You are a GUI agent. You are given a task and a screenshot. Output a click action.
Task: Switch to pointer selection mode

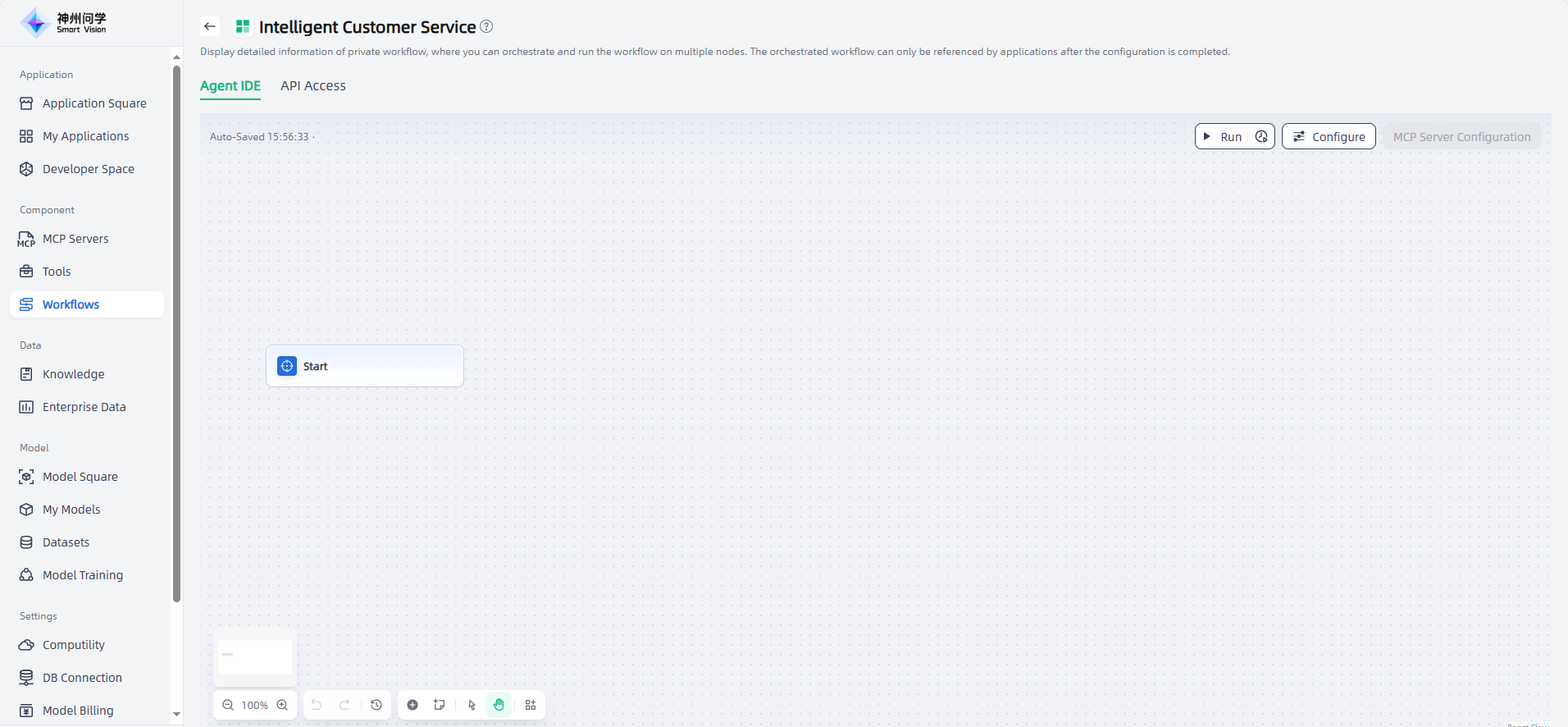click(472, 705)
